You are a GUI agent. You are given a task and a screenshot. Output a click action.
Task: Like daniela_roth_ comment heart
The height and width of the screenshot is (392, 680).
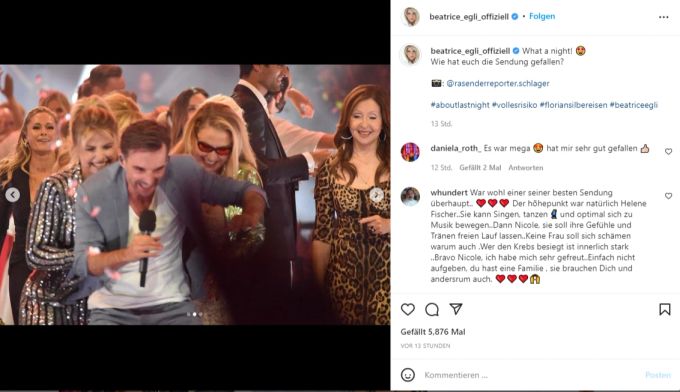pyautogui.click(x=668, y=151)
